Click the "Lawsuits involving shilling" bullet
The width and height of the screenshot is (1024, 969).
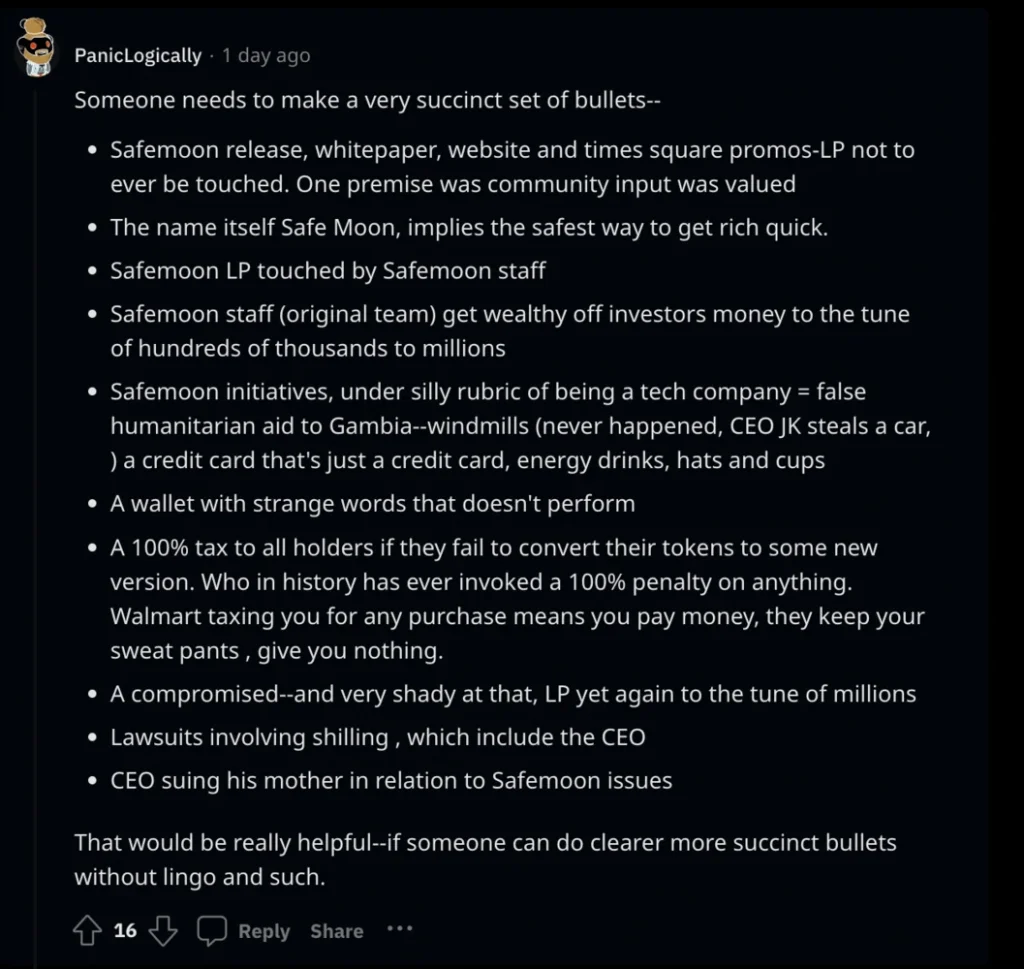(378, 737)
